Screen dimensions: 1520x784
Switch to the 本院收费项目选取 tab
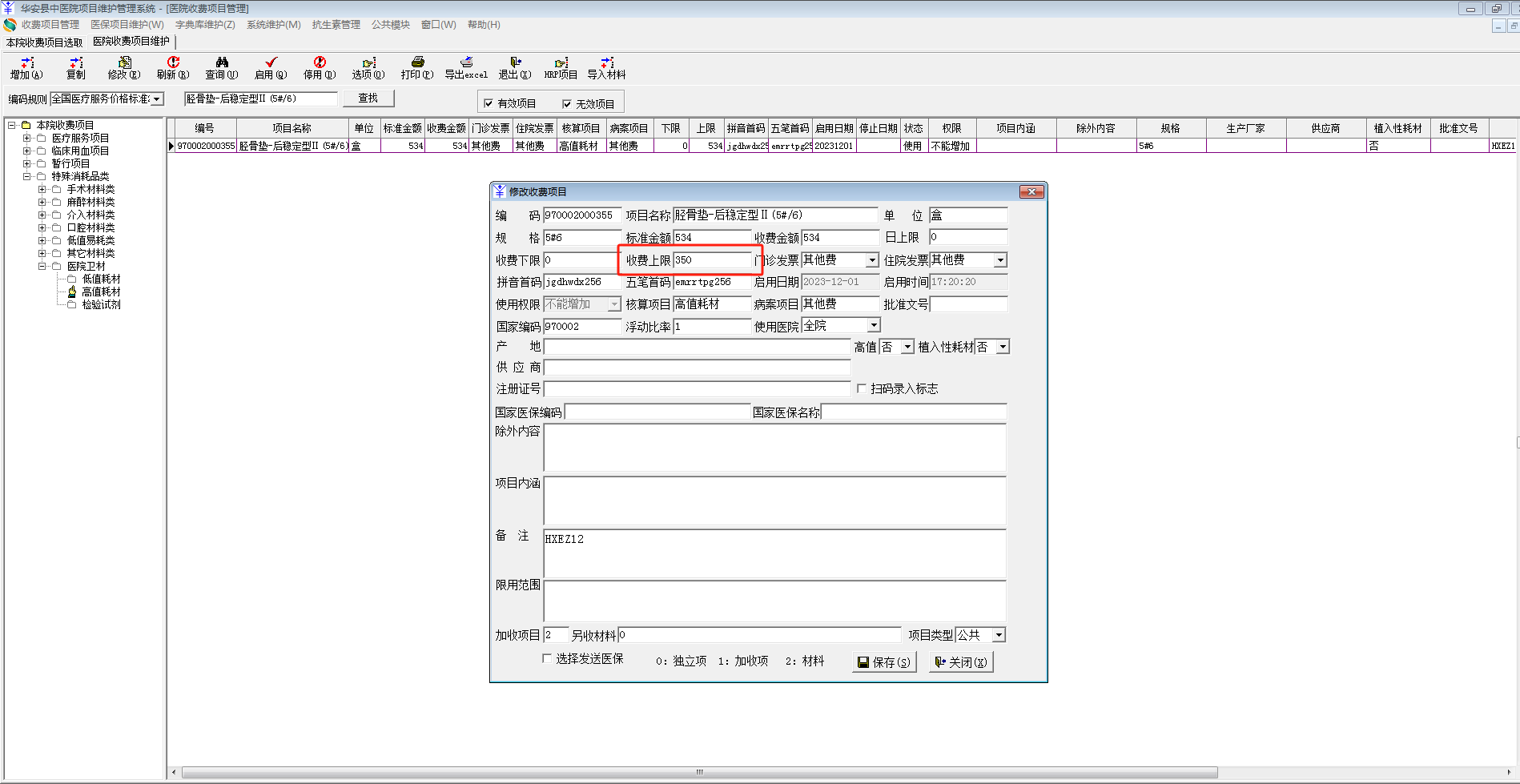(x=45, y=42)
